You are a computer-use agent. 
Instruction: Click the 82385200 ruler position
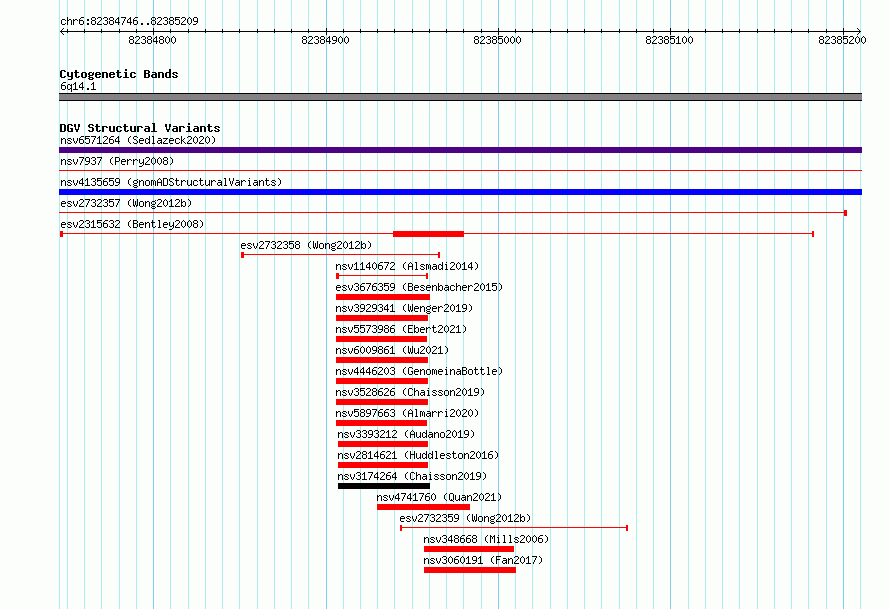pos(842,40)
